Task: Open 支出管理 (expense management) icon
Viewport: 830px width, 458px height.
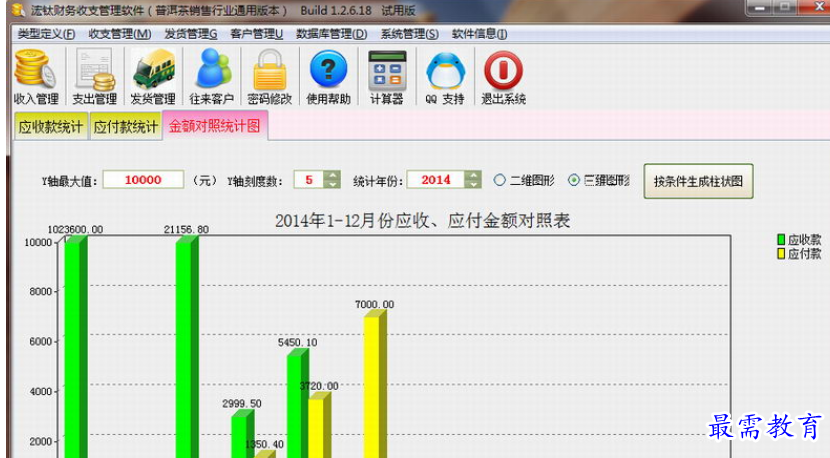Action: point(95,69)
